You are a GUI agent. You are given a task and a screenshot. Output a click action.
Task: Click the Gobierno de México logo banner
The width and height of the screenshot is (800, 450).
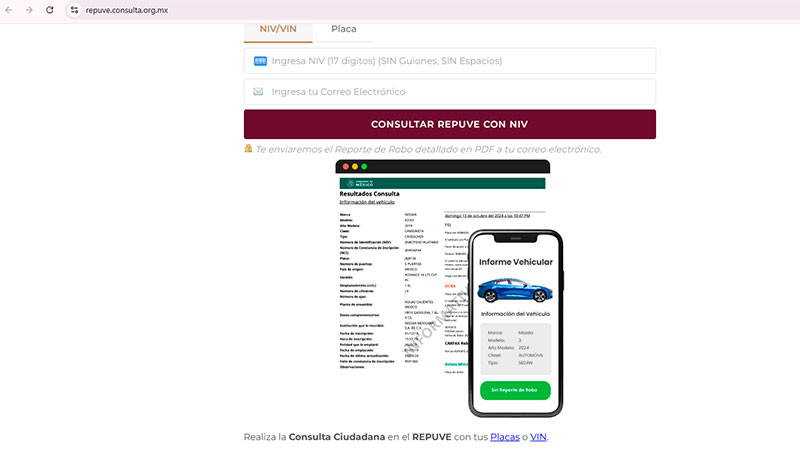[442, 183]
